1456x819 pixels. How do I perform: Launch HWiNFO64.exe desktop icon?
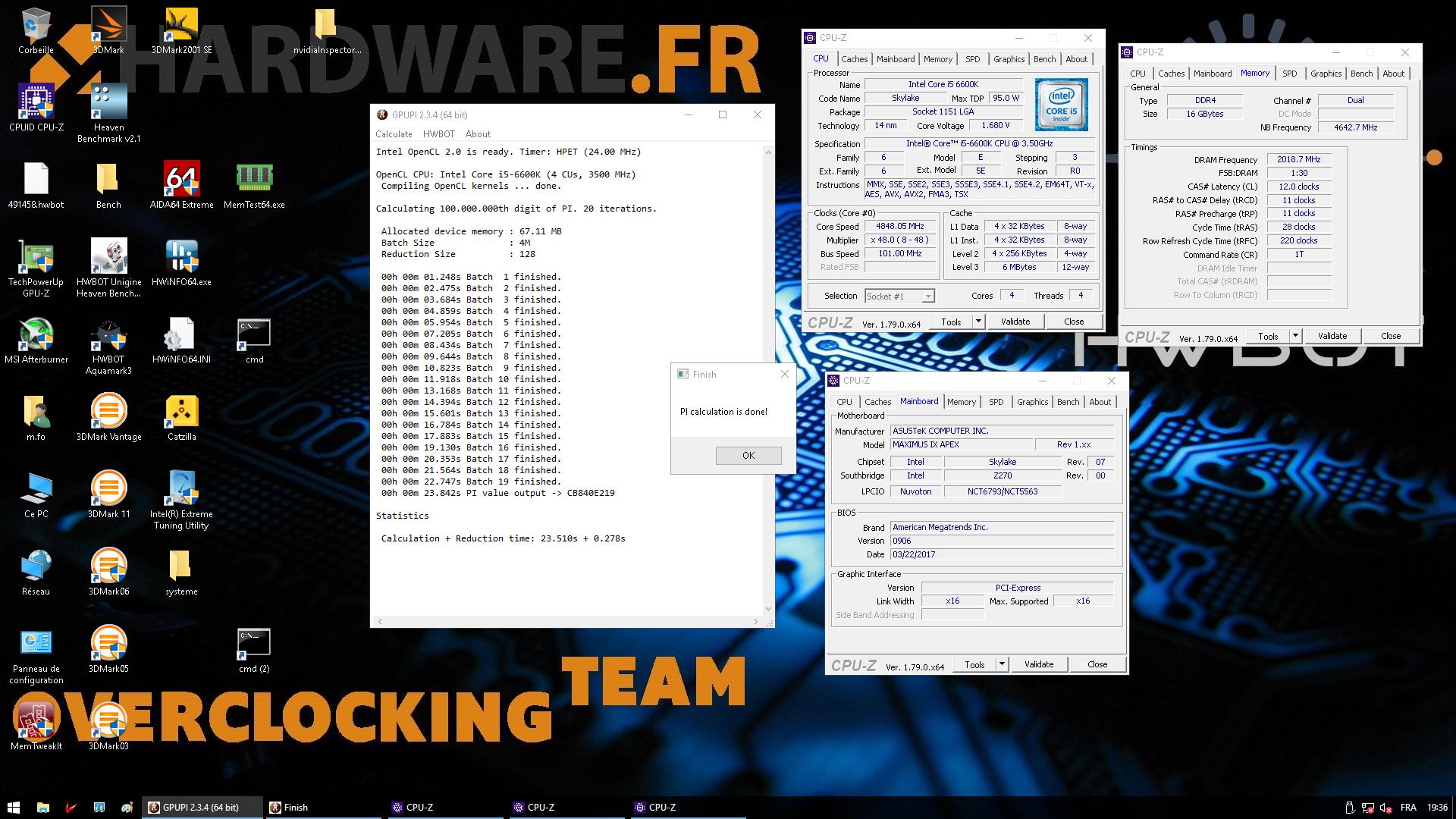click(181, 262)
